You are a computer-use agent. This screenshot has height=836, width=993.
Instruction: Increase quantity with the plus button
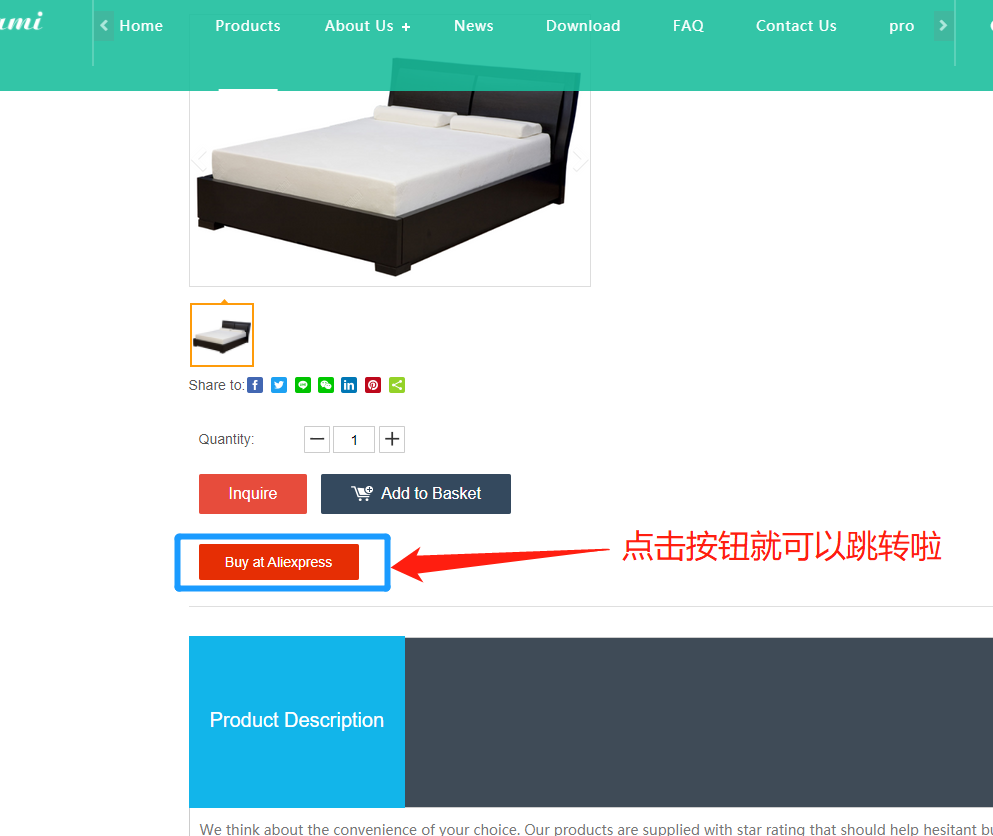(x=392, y=440)
